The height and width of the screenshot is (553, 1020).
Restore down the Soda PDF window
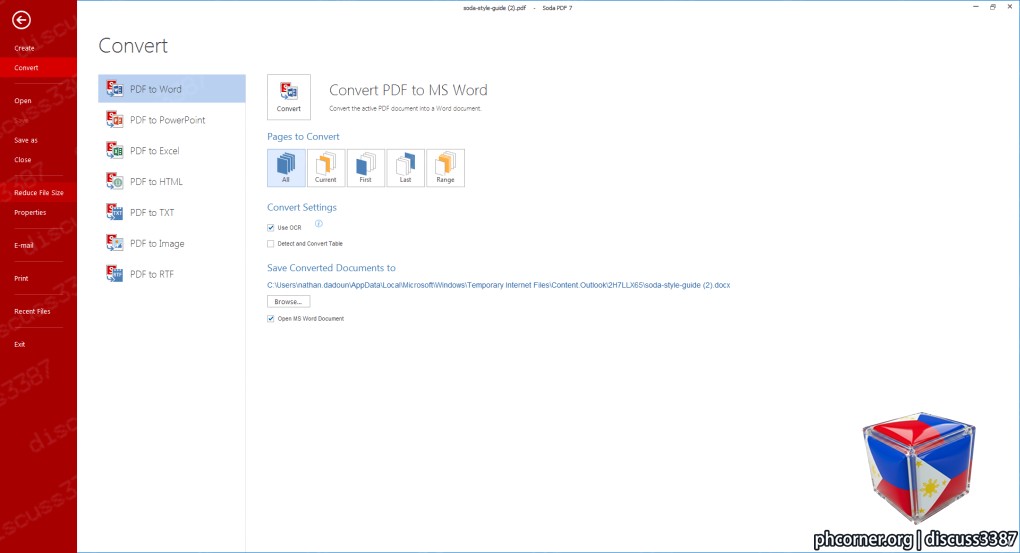click(x=993, y=7)
